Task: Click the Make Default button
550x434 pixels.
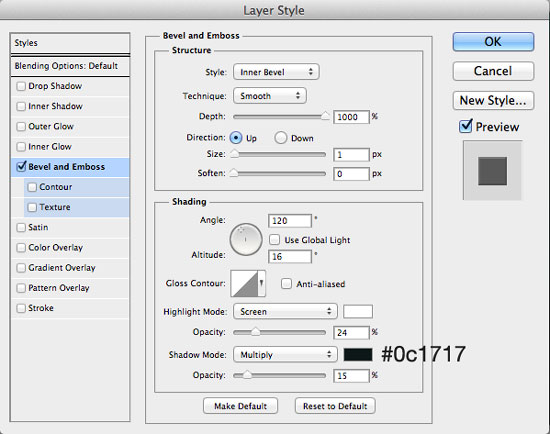Action: (x=240, y=406)
